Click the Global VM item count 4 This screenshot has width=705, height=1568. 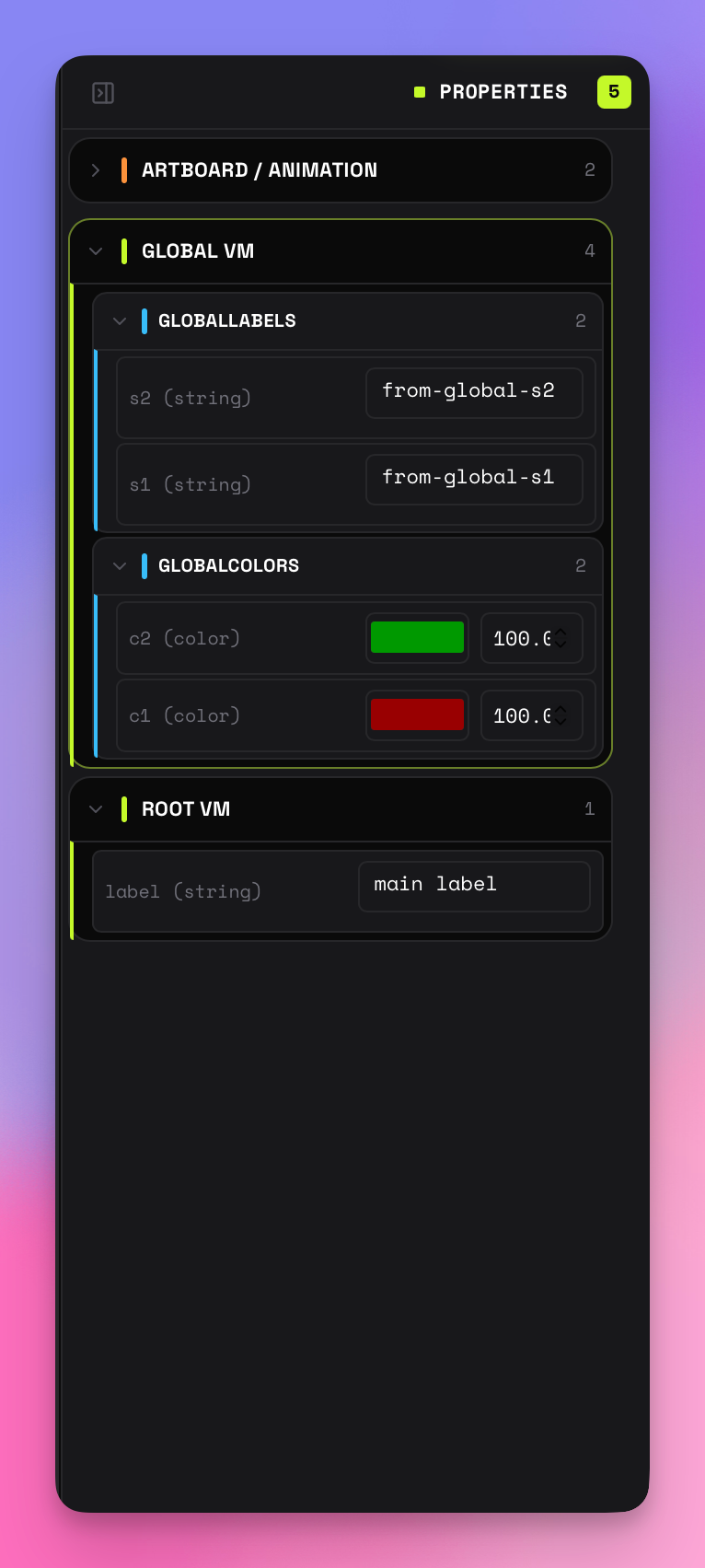tap(590, 251)
